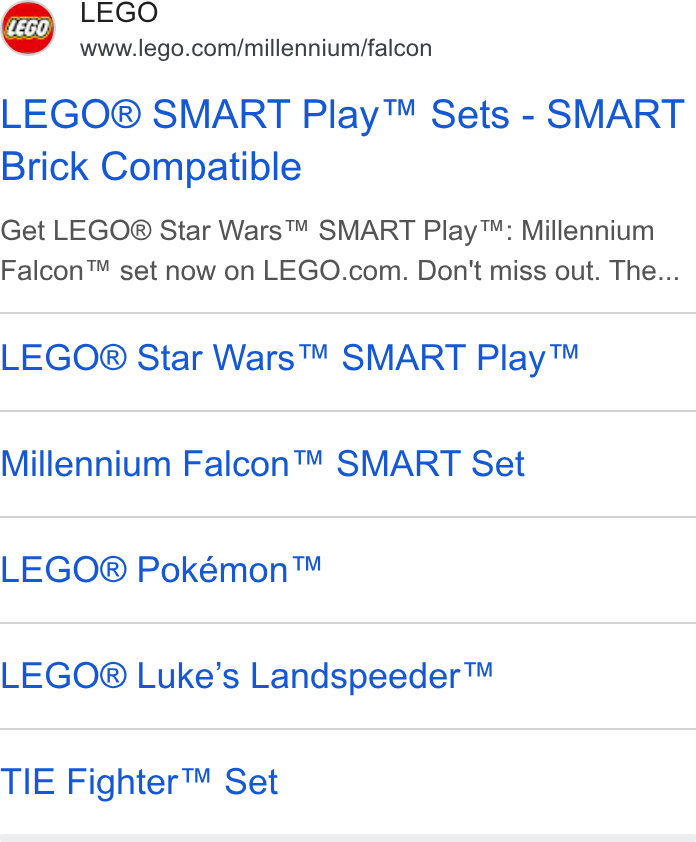Image resolution: width=696 pixels, height=842 pixels.
Task: Click 'Millennium Falcon' text in the description snippet
Action: [x=327, y=251]
